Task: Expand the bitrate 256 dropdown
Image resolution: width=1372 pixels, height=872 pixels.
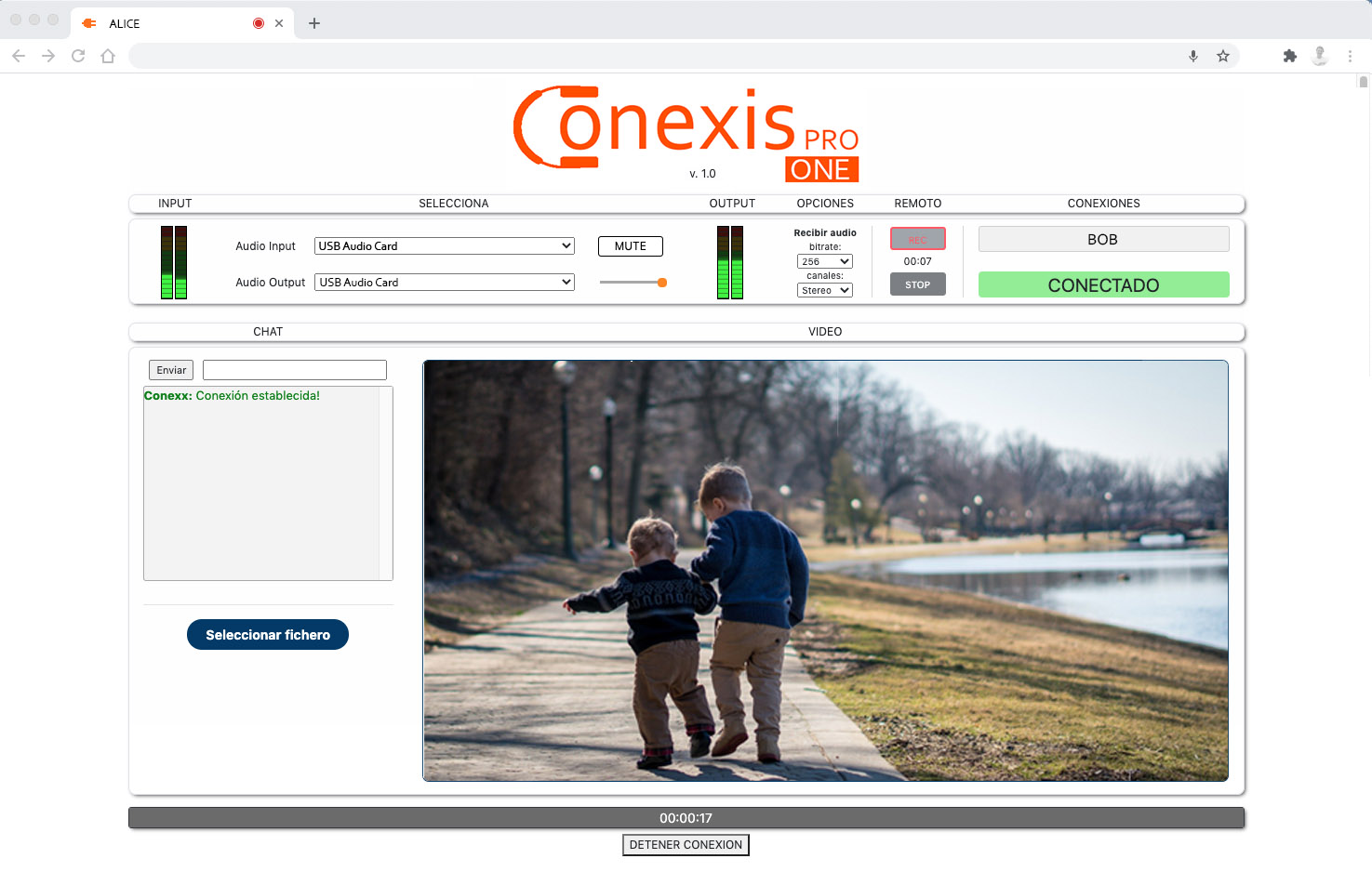Action: (x=824, y=262)
